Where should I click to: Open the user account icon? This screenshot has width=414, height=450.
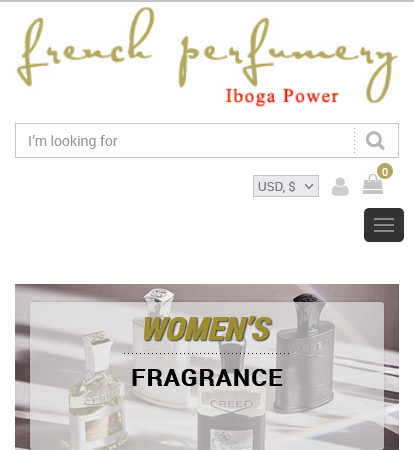coord(340,186)
